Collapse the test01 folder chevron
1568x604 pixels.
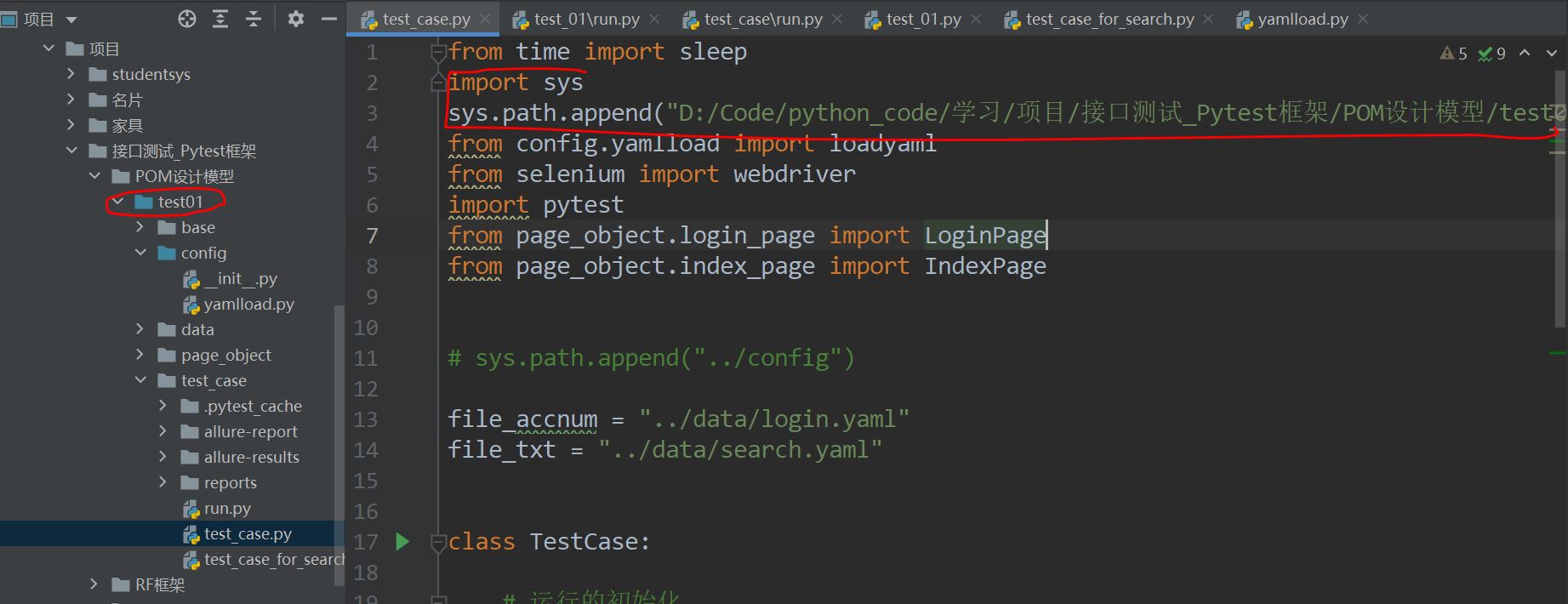[117, 202]
